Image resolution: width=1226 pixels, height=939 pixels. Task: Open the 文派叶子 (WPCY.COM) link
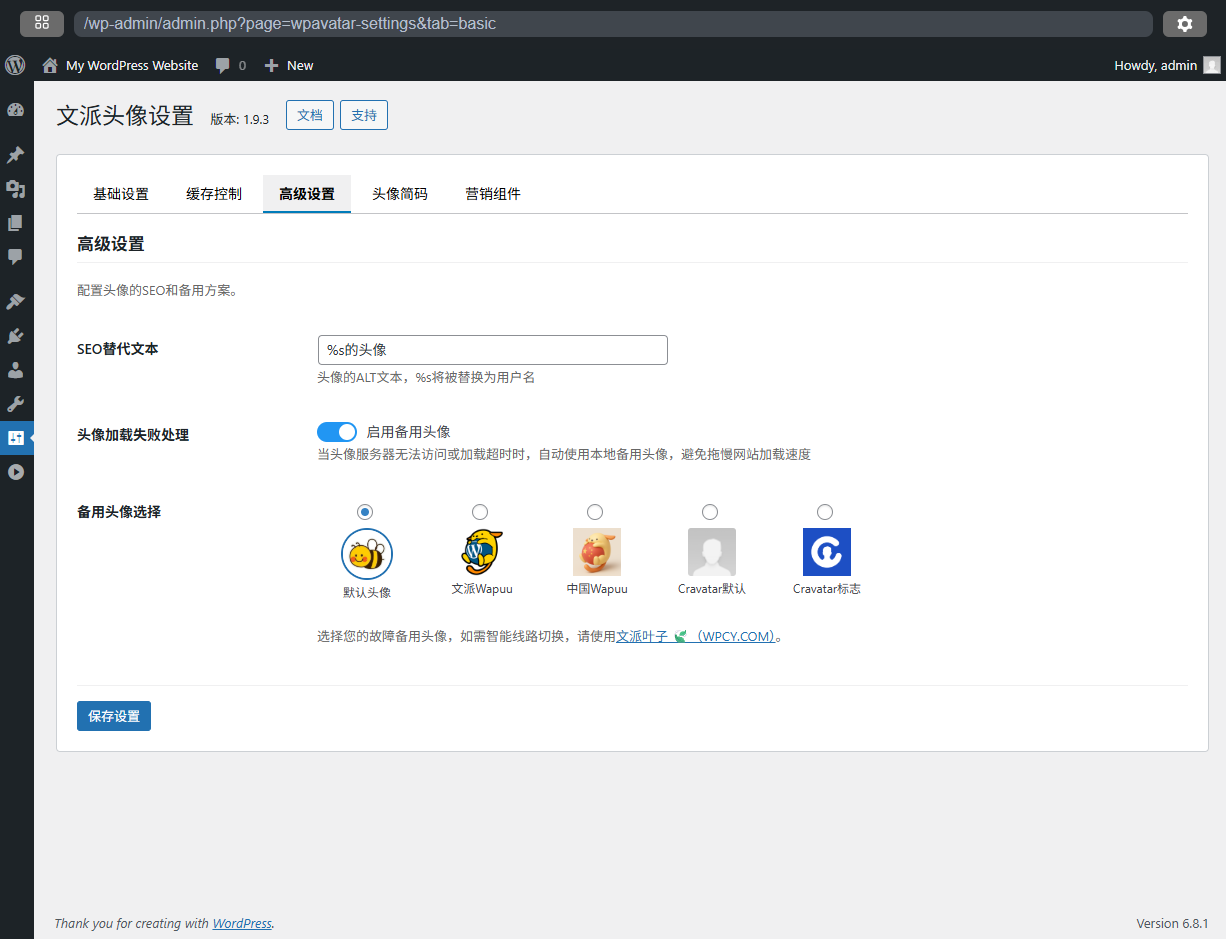click(x=696, y=636)
